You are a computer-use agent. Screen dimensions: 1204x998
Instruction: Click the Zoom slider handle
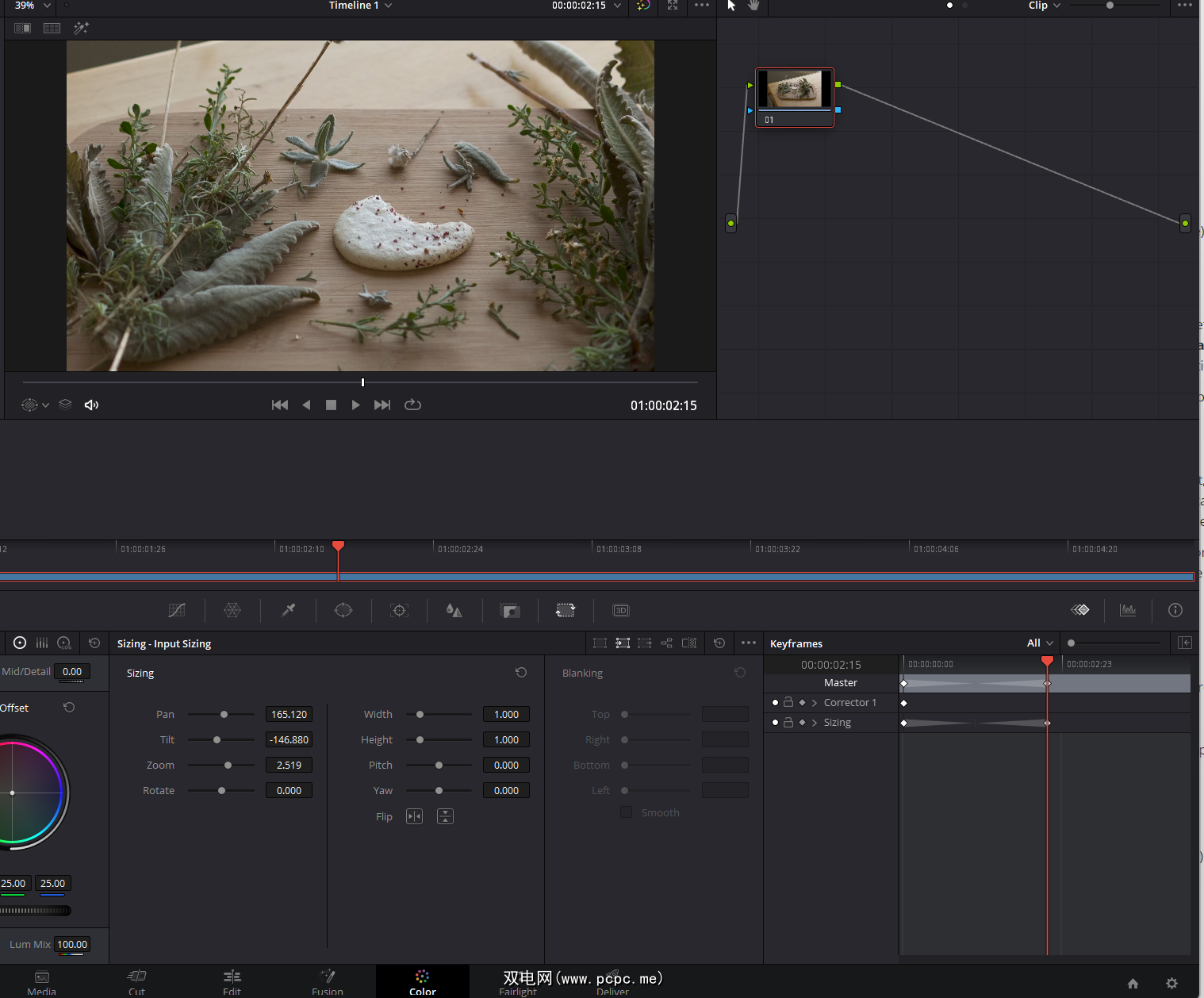click(x=228, y=766)
